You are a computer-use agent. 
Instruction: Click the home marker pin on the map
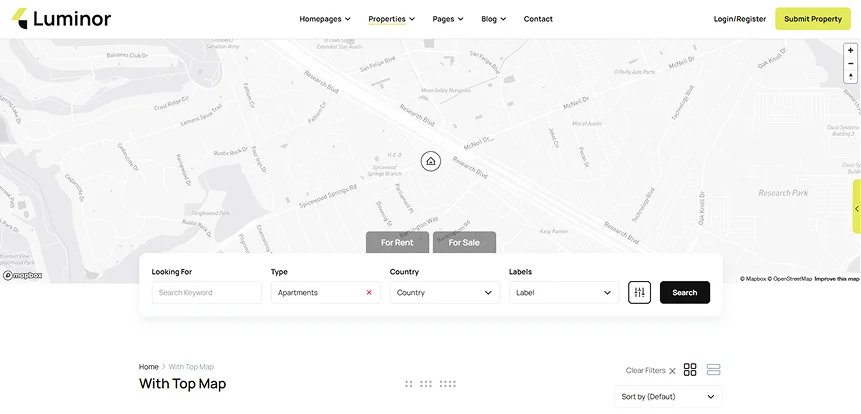tap(430, 161)
